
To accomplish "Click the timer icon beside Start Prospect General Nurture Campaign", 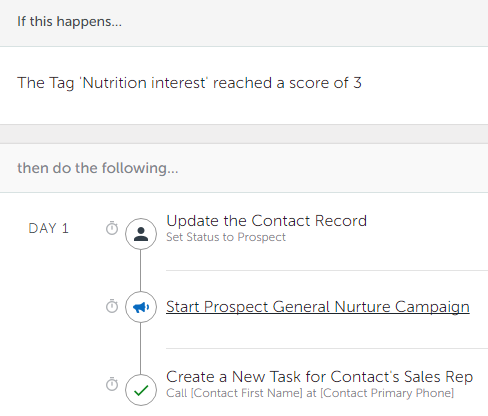I will tap(112, 306).
